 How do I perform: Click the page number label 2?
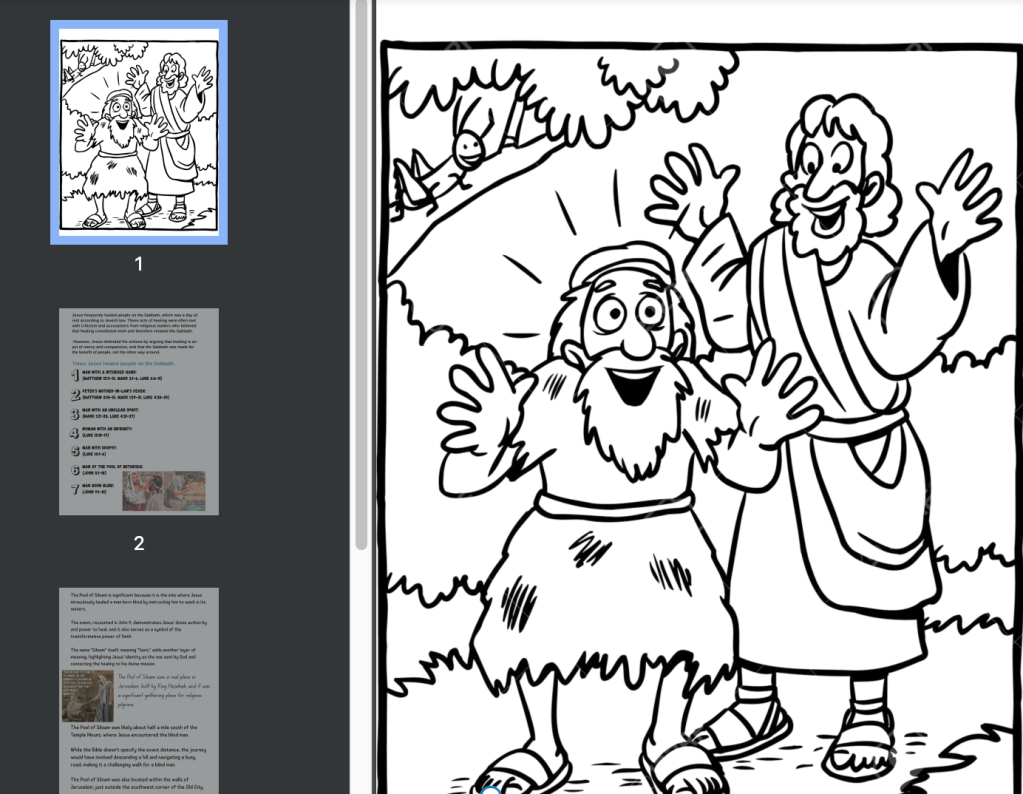[x=138, y=543]
